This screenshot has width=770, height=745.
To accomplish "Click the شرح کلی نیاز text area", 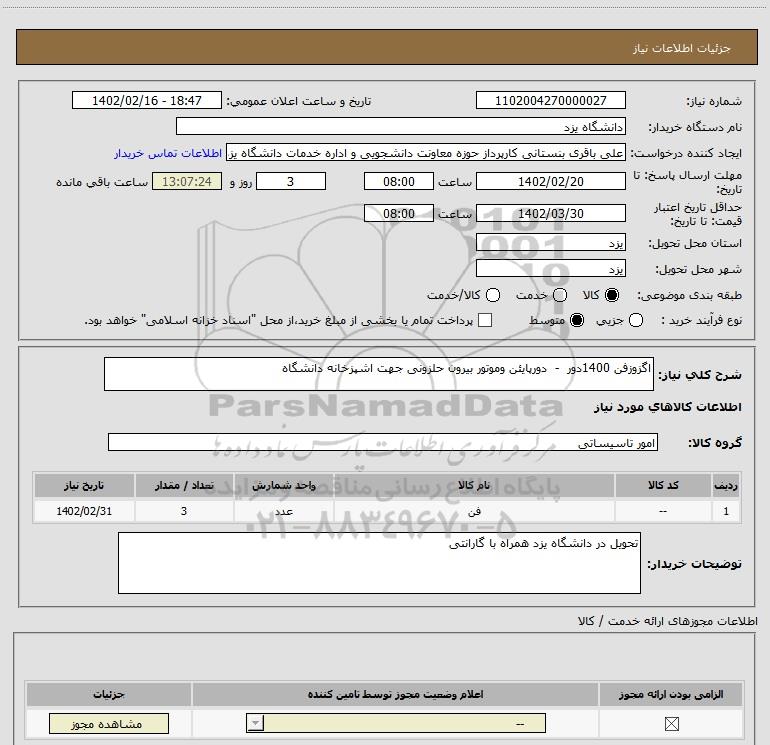I will (x=379, y=374).
